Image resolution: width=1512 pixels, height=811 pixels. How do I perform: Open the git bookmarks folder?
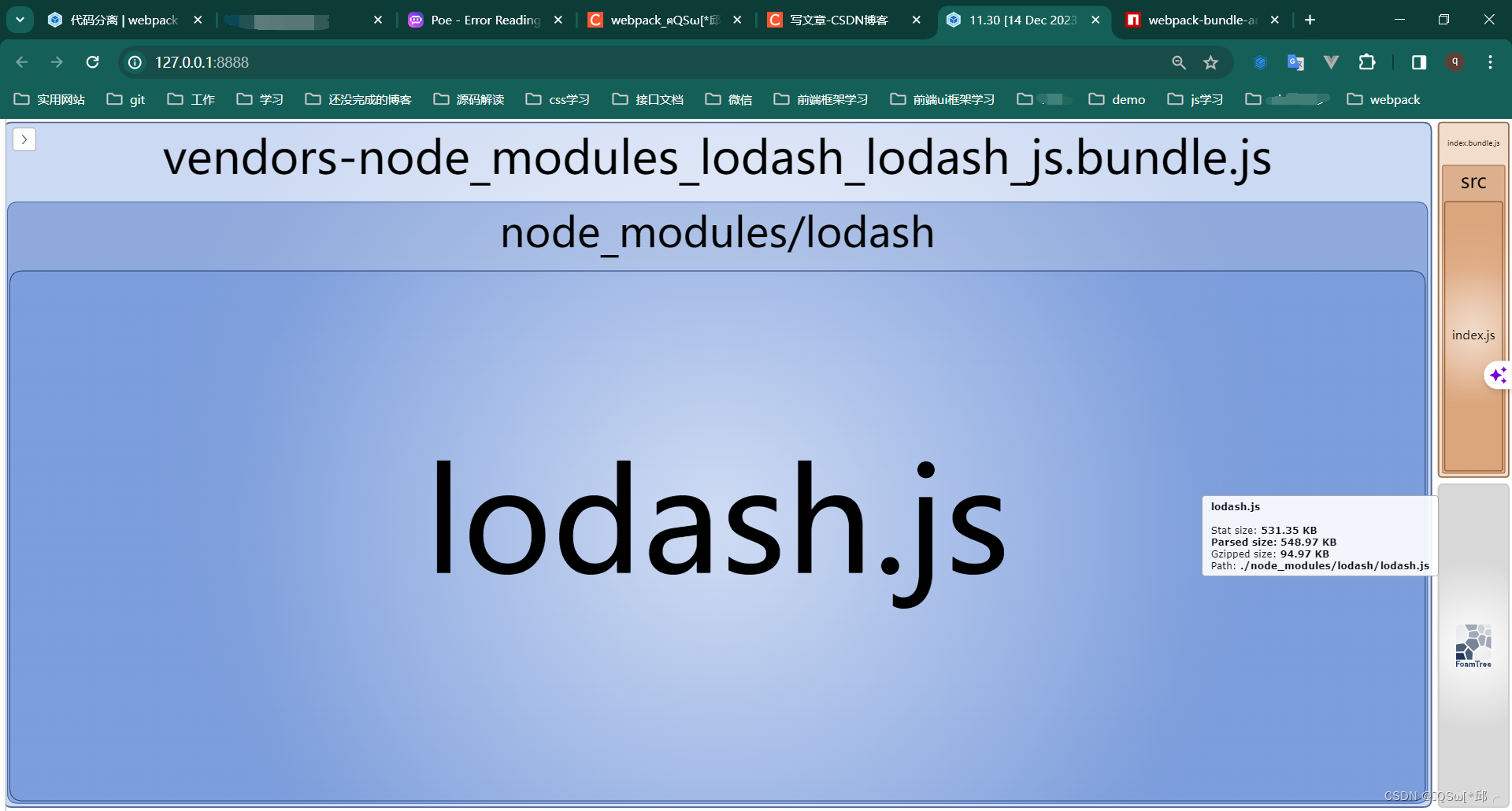click(126, 99)
